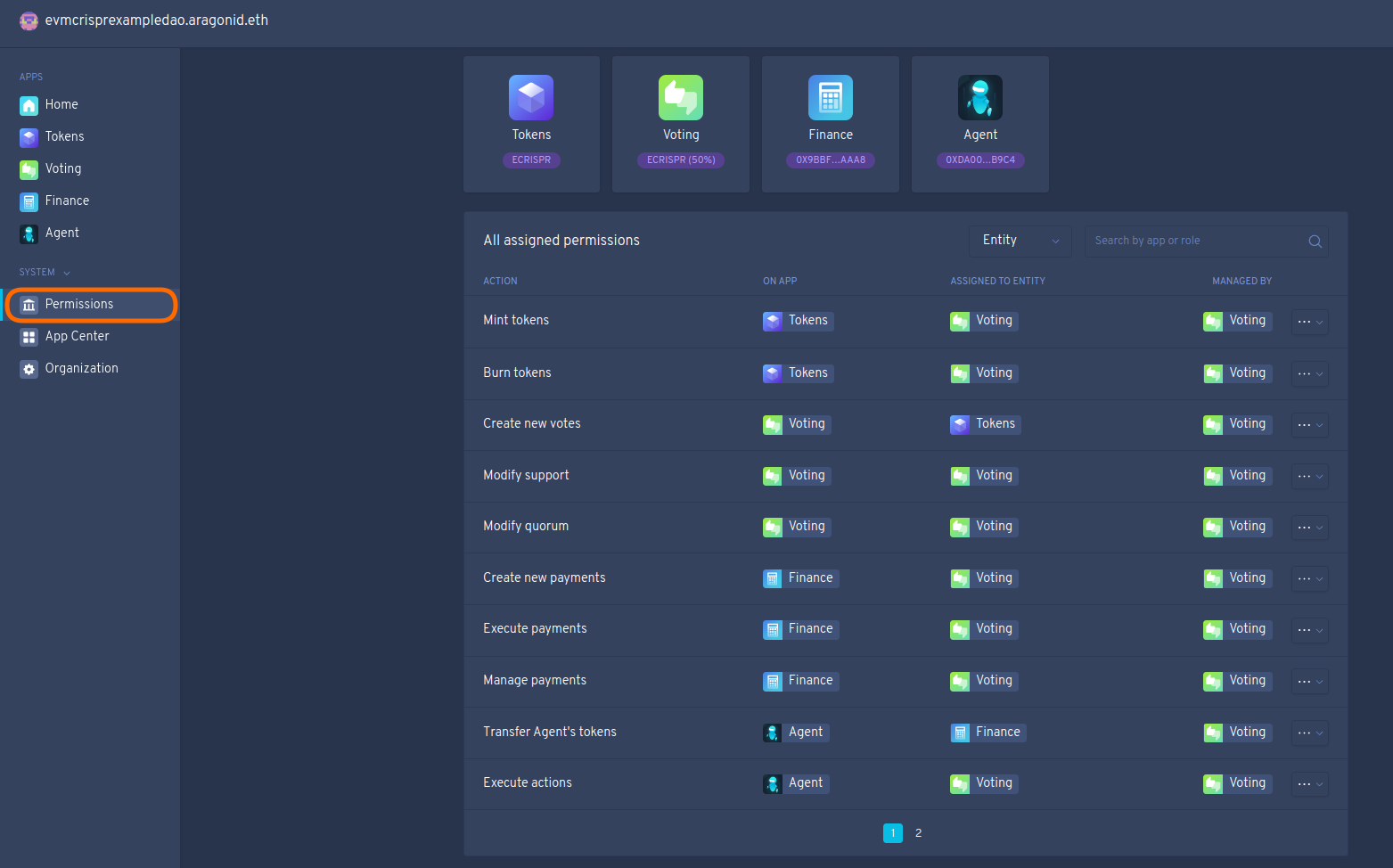
Task: Open options menu for Modify quorum row
Action: pos(1310,528)
